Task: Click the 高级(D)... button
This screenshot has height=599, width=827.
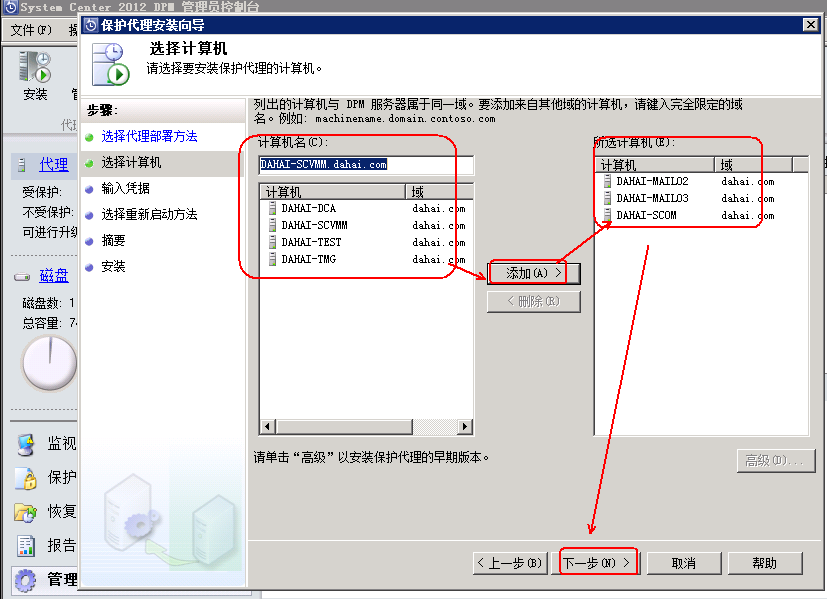Action: pyautogui.click(x=776, y=461)
